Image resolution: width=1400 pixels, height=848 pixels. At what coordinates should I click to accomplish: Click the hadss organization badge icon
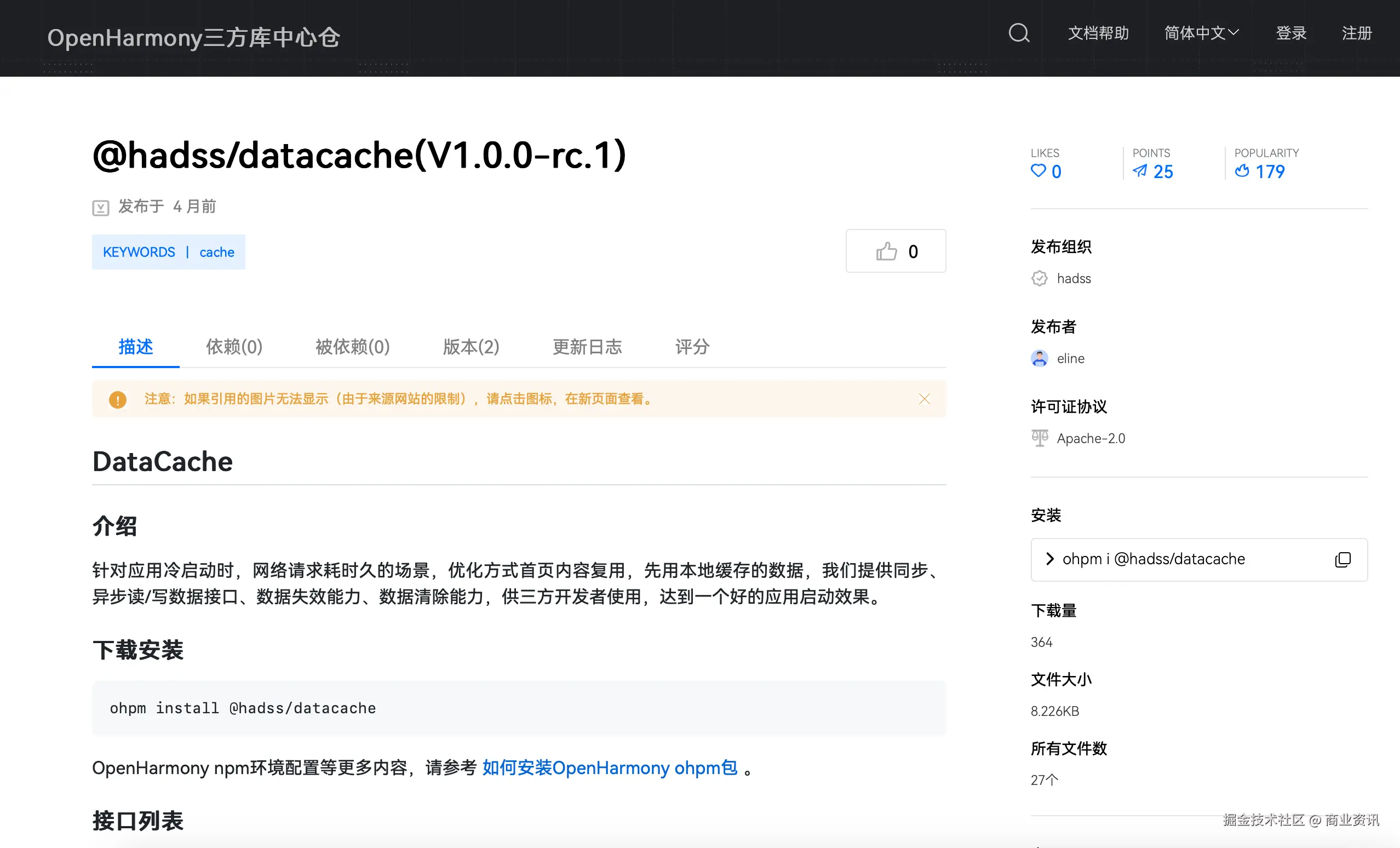pyautogui.click(x=1039, y=278)
